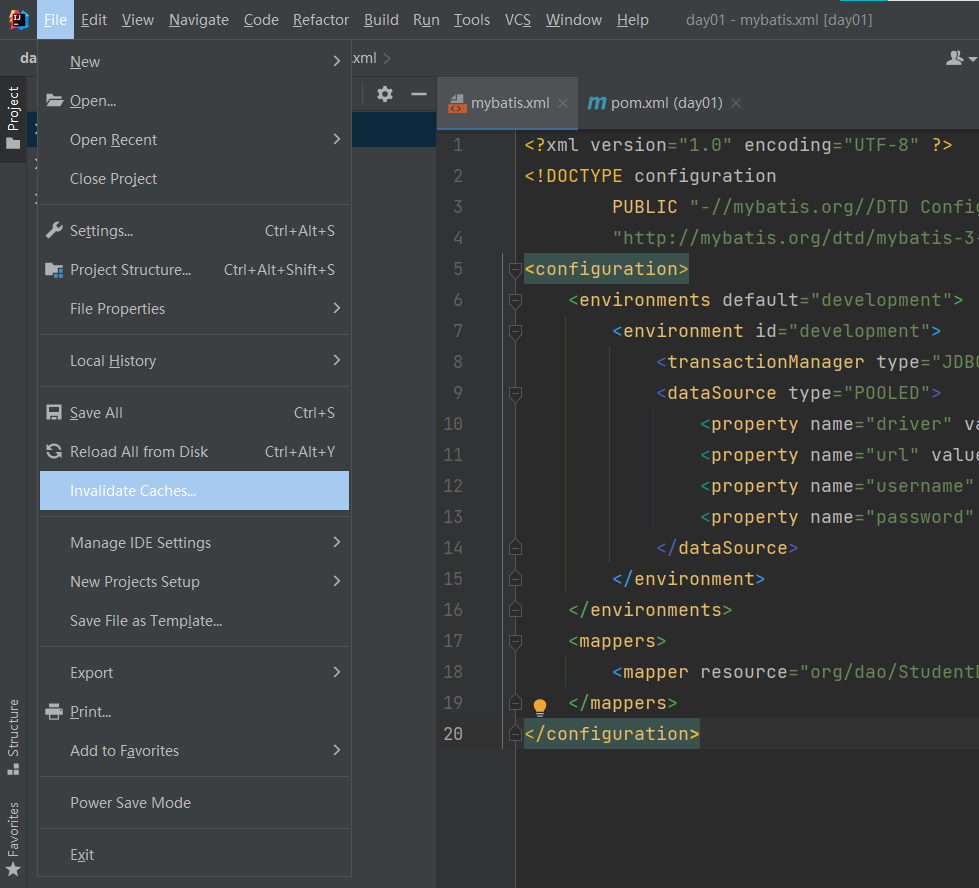
Task: Open the Edit menu
Action: coord(94,20)
